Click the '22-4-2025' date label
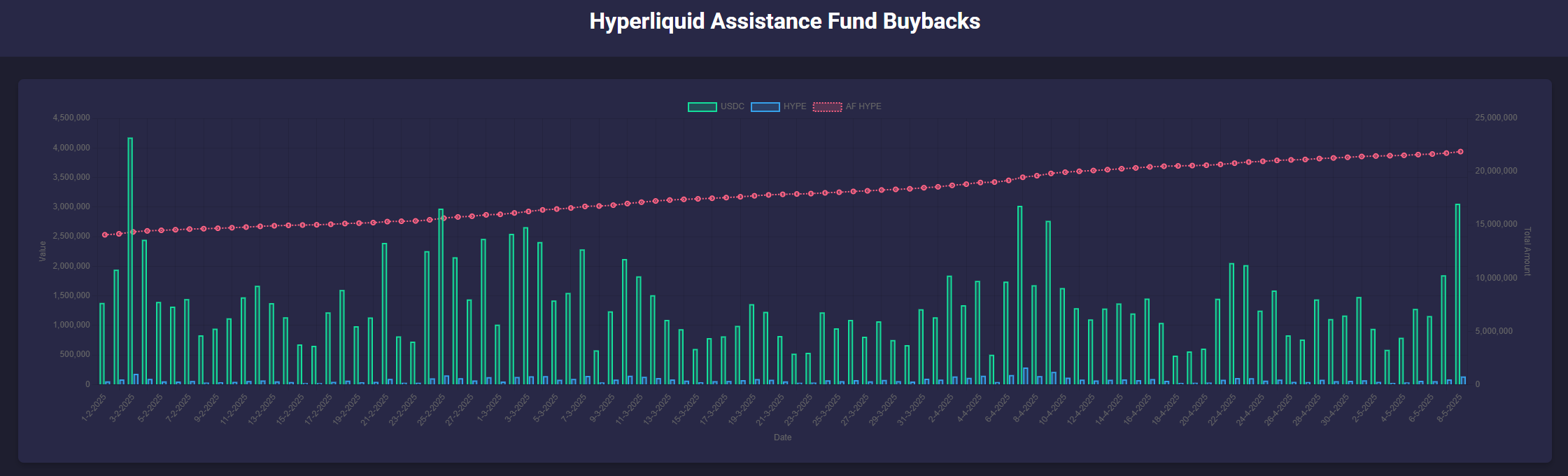 click(x=1222, y=409)
